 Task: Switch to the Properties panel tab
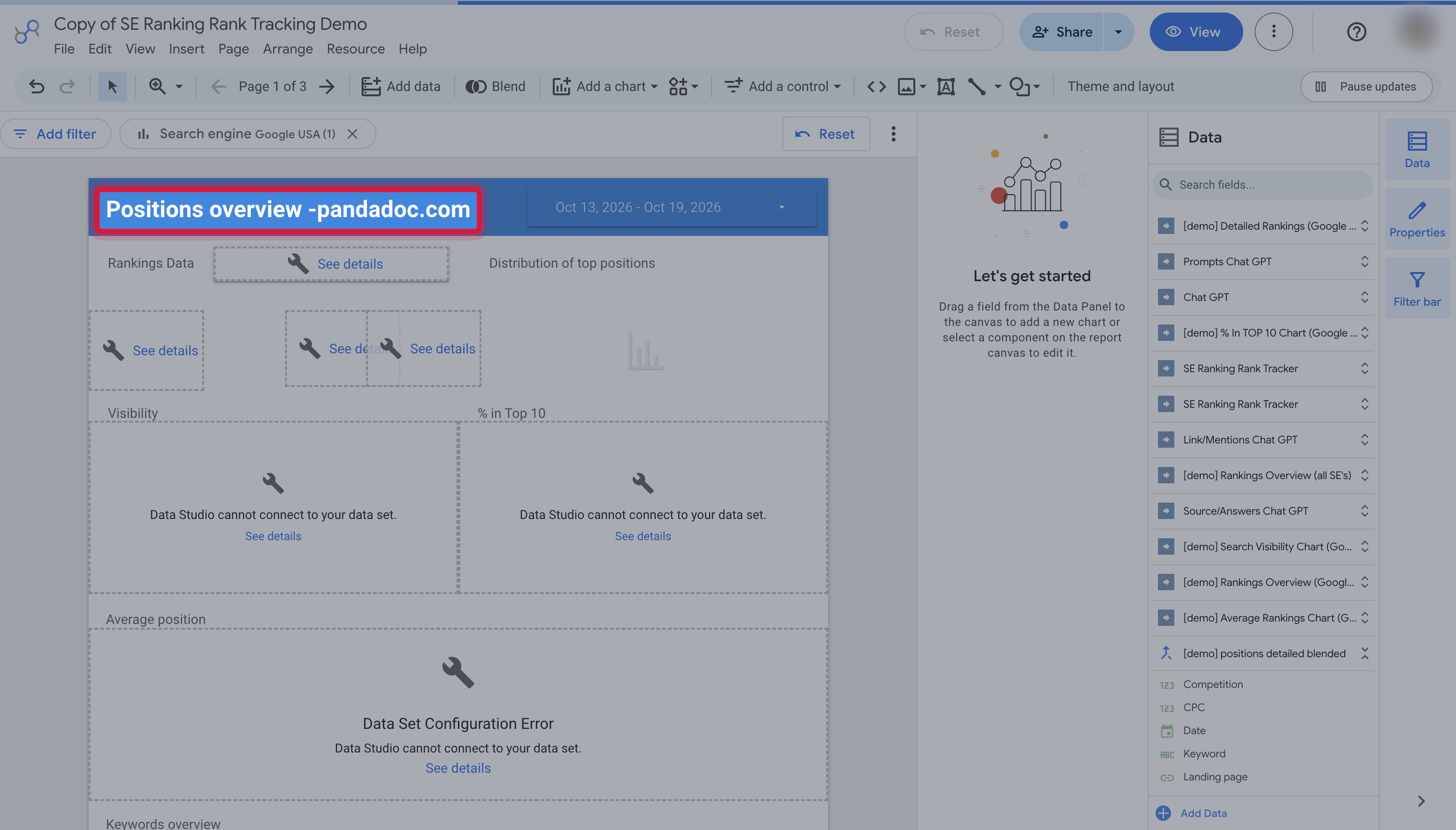[1417, 219]
